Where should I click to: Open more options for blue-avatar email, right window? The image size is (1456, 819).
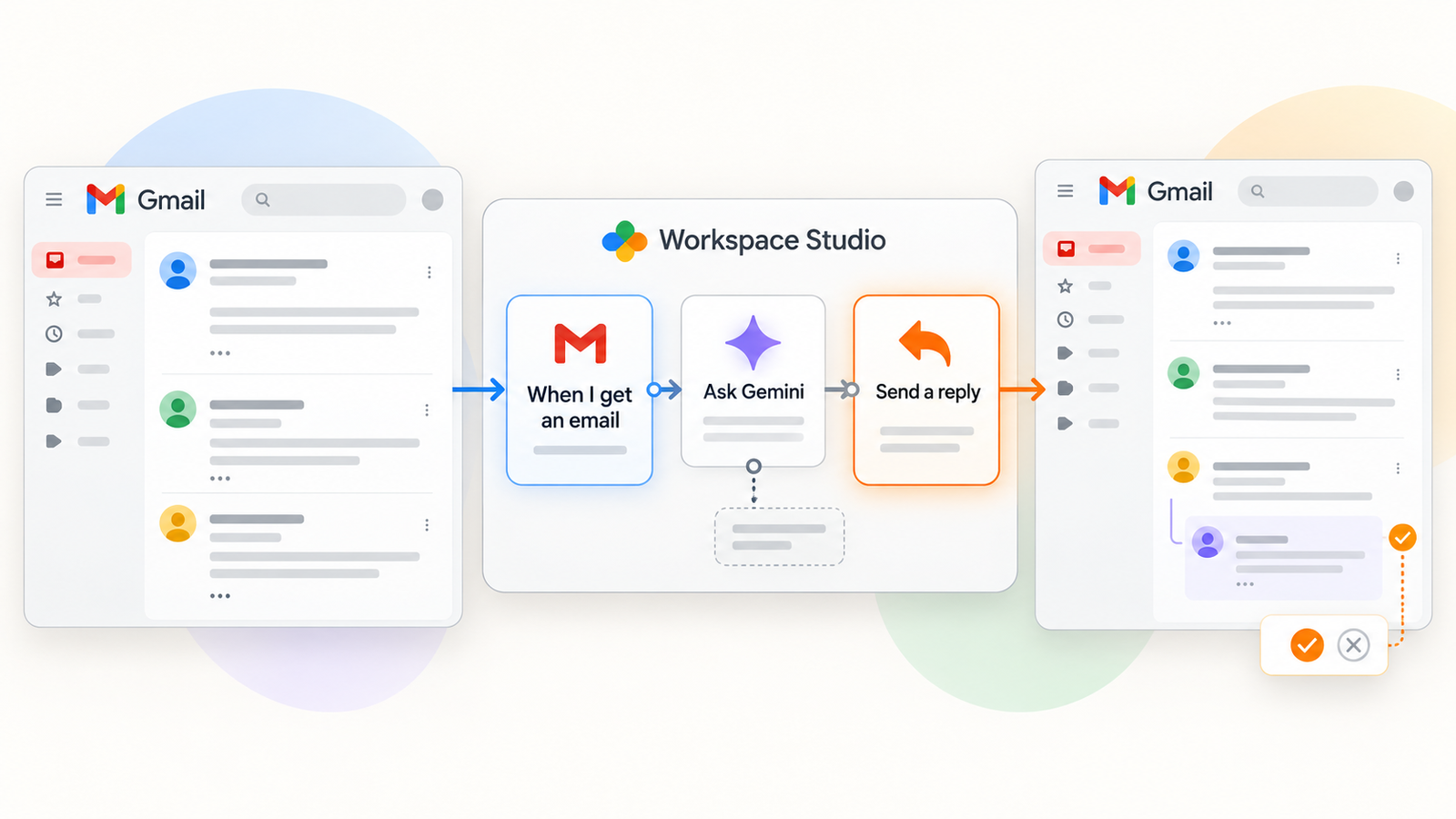point(1398,259)
